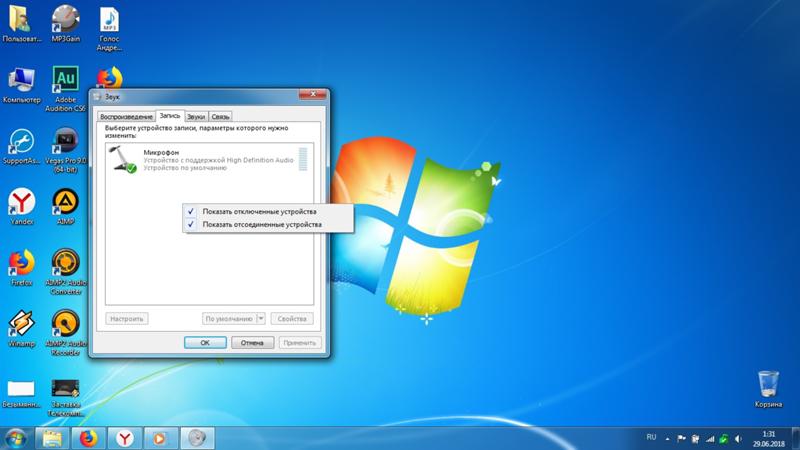This screenshot has height=450, width=800.
Task: Select the Голос Андре MP3 file icon
Action: (x=109, y=28)
